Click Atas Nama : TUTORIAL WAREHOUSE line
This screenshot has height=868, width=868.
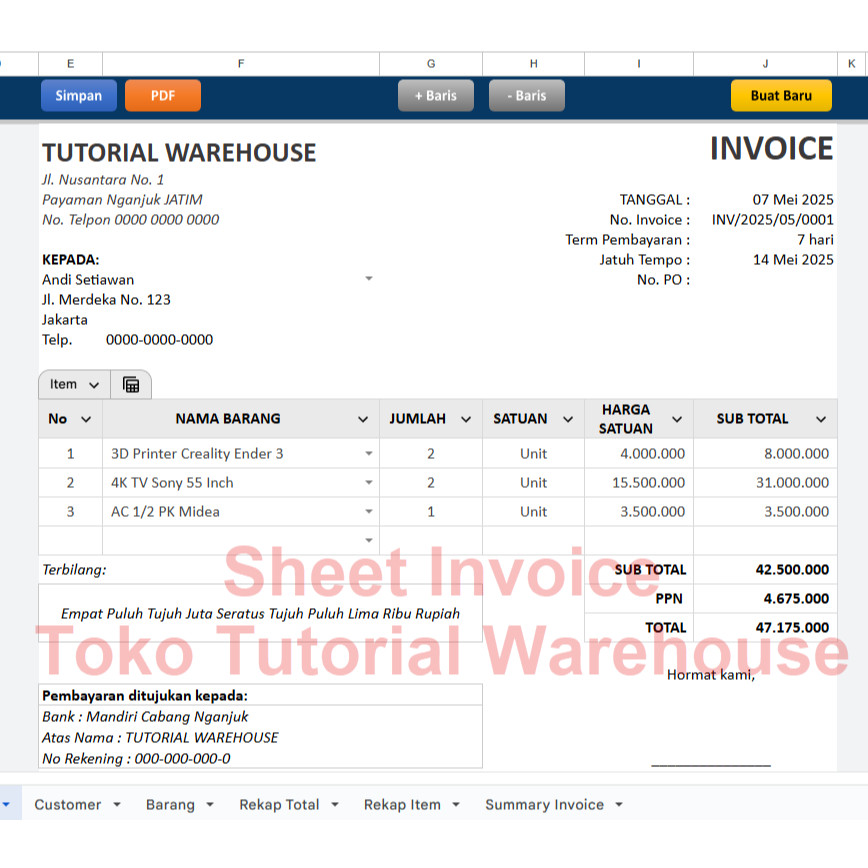[x=160, y=737]
